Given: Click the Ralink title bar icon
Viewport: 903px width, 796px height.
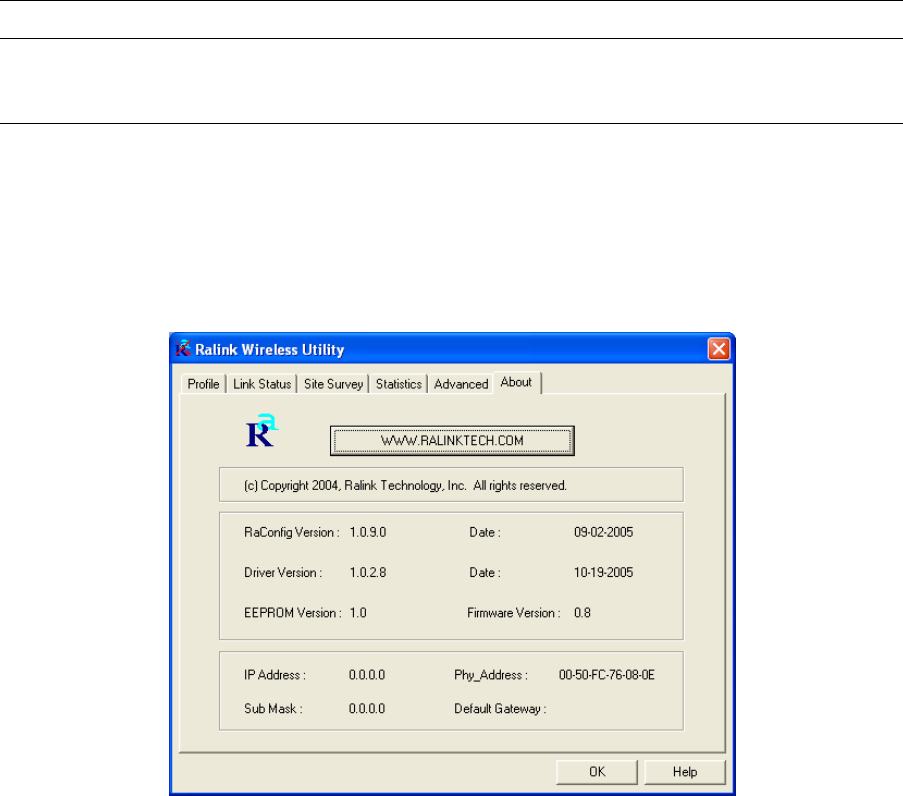Looking at the screenshot, I should tap(183, 348).
